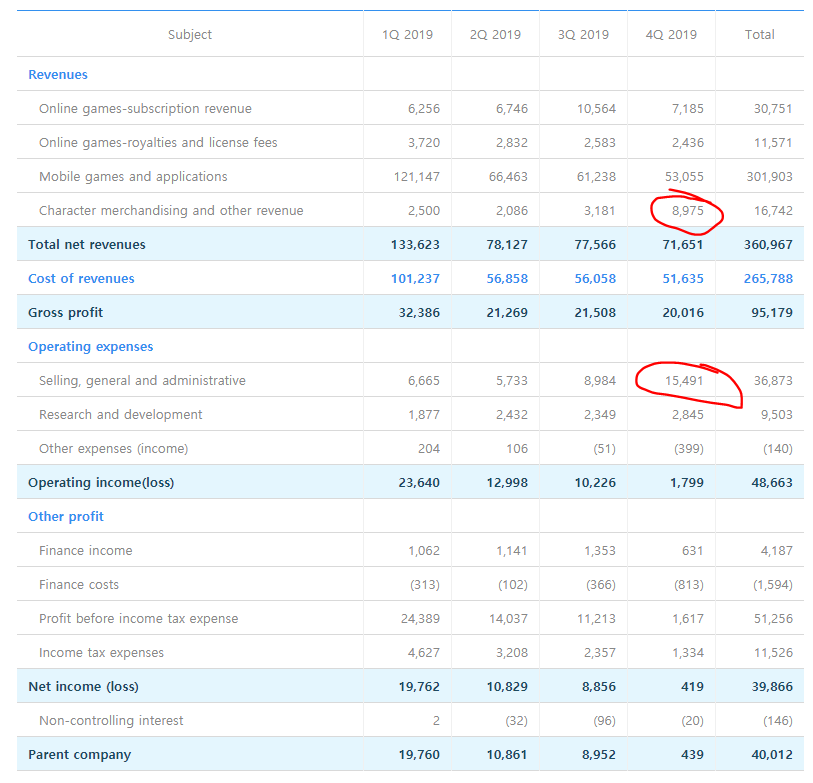The image size is (813, 783).
Task: Click the 11,526 income tax expenses total
Action: coord(773,653)
